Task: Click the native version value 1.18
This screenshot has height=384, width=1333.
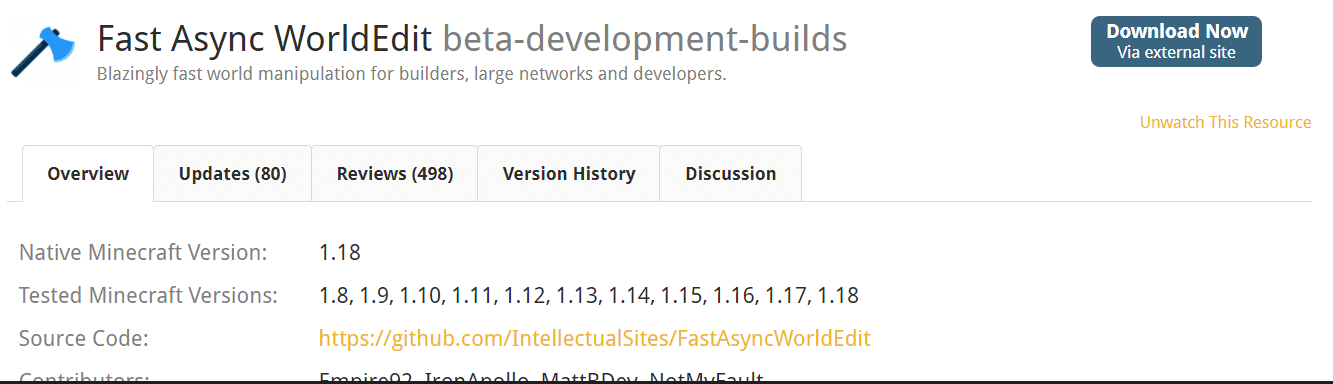Action: point(340,253)
